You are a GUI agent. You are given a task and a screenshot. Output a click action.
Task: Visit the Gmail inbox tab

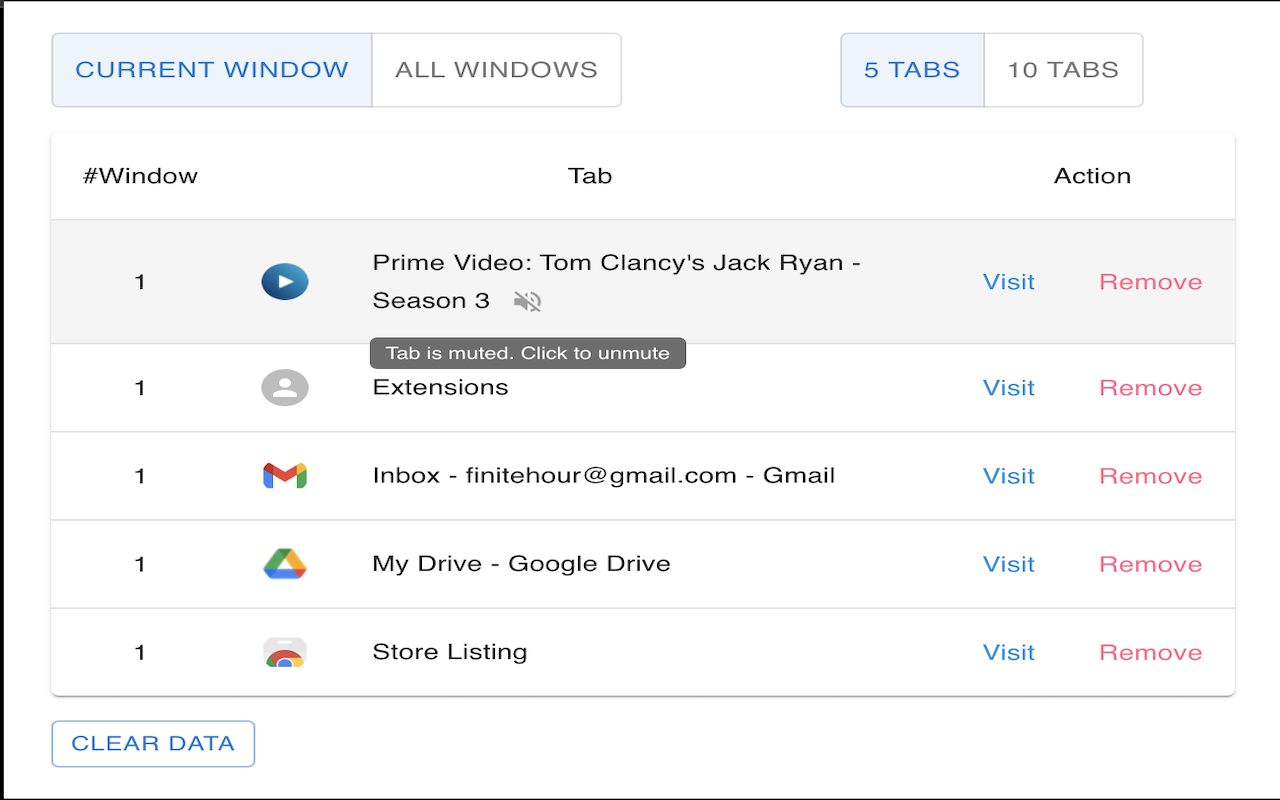(x=1008, y=475)
